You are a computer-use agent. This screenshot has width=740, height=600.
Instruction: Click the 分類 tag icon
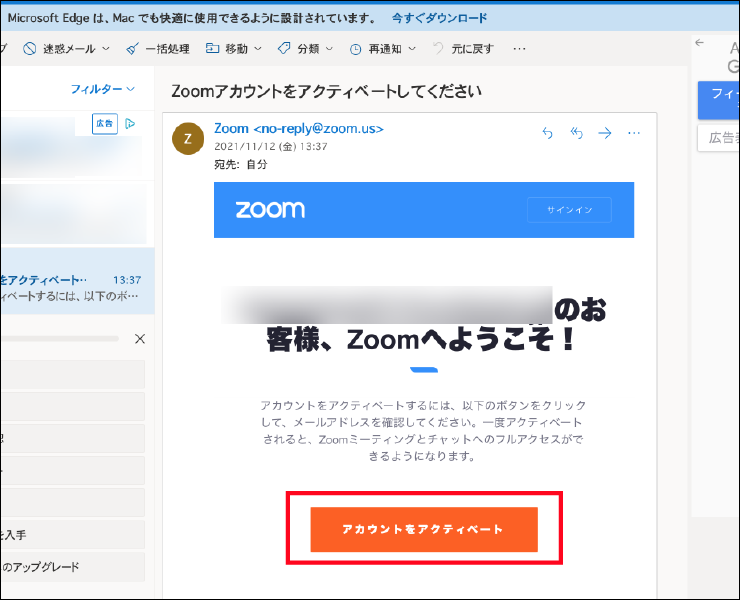pos(284,48)
